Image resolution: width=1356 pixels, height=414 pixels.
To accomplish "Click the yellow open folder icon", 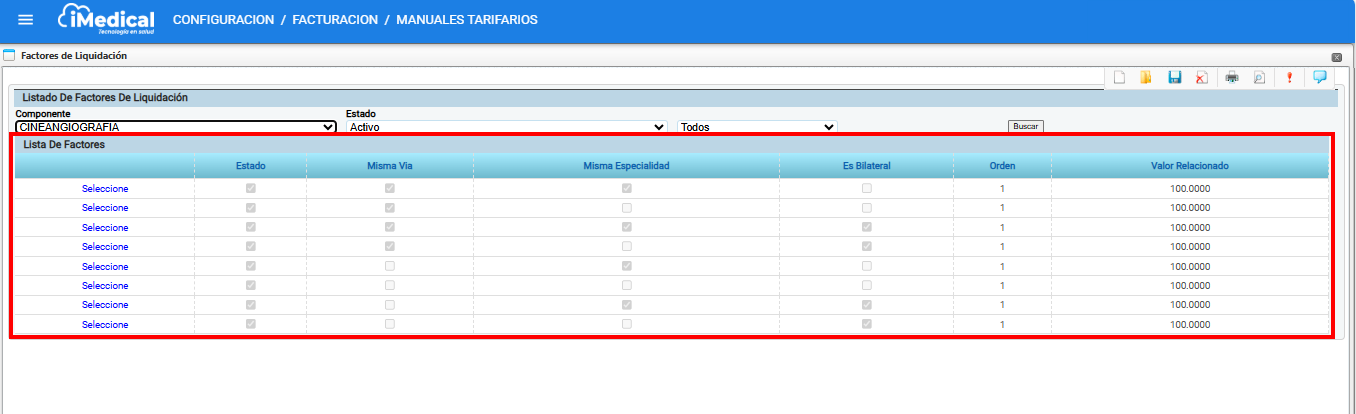I will point(1146,77).
